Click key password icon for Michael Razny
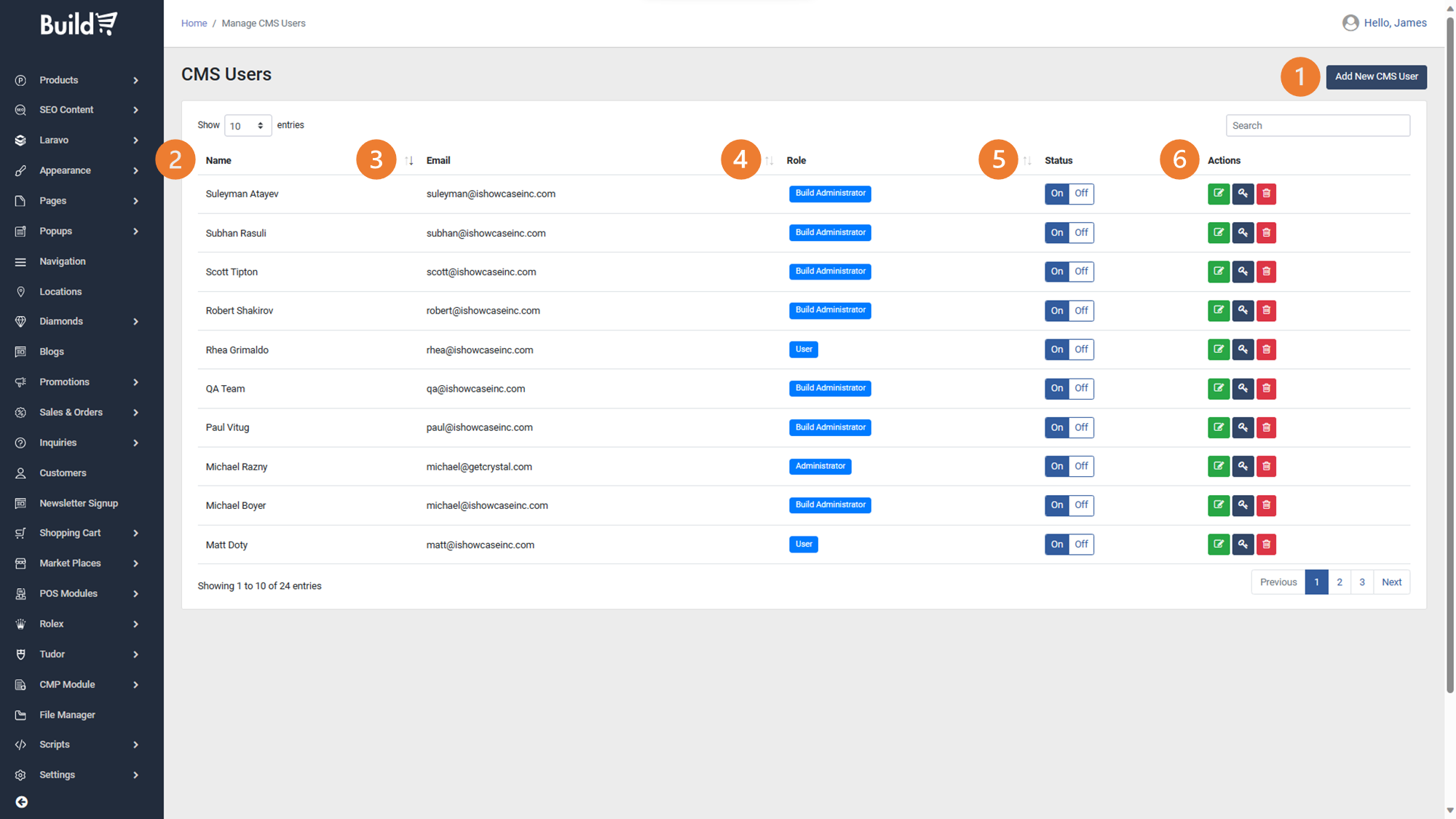Image resolution: width=1456 pixels, height=819 pixels. pyautogui.click(x=1243, y=467)
